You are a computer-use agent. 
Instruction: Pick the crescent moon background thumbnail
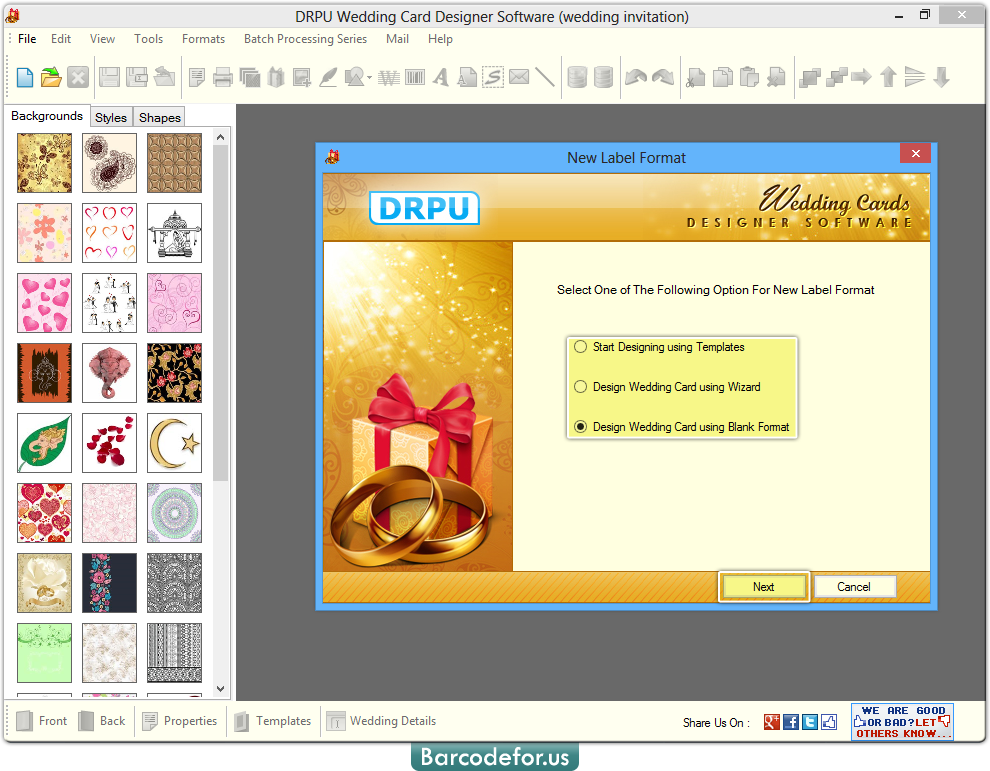click(x=174, y=443)
